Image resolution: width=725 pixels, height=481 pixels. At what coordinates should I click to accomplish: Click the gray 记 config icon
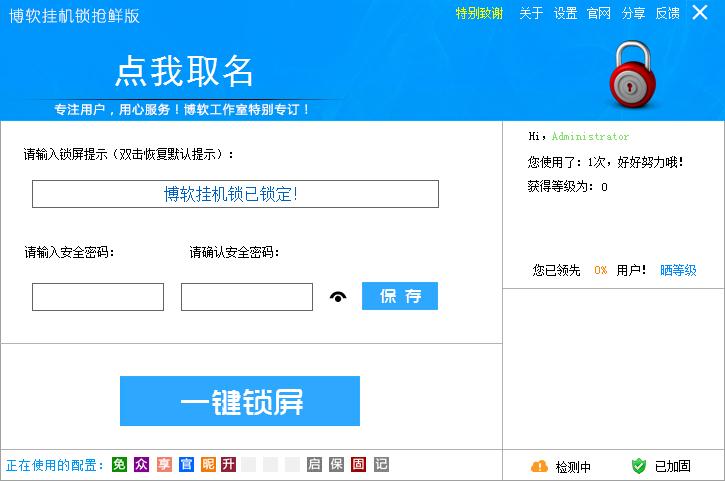381,464
